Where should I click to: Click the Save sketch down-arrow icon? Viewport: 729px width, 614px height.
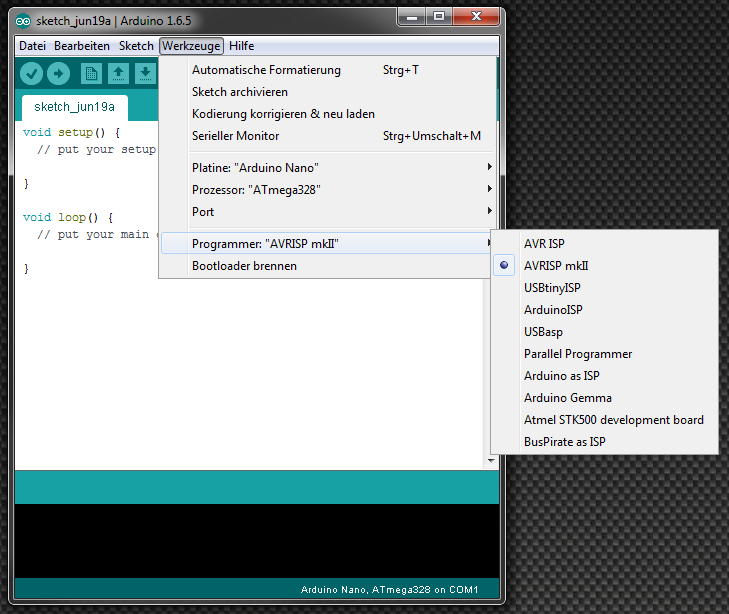point(145,73)
